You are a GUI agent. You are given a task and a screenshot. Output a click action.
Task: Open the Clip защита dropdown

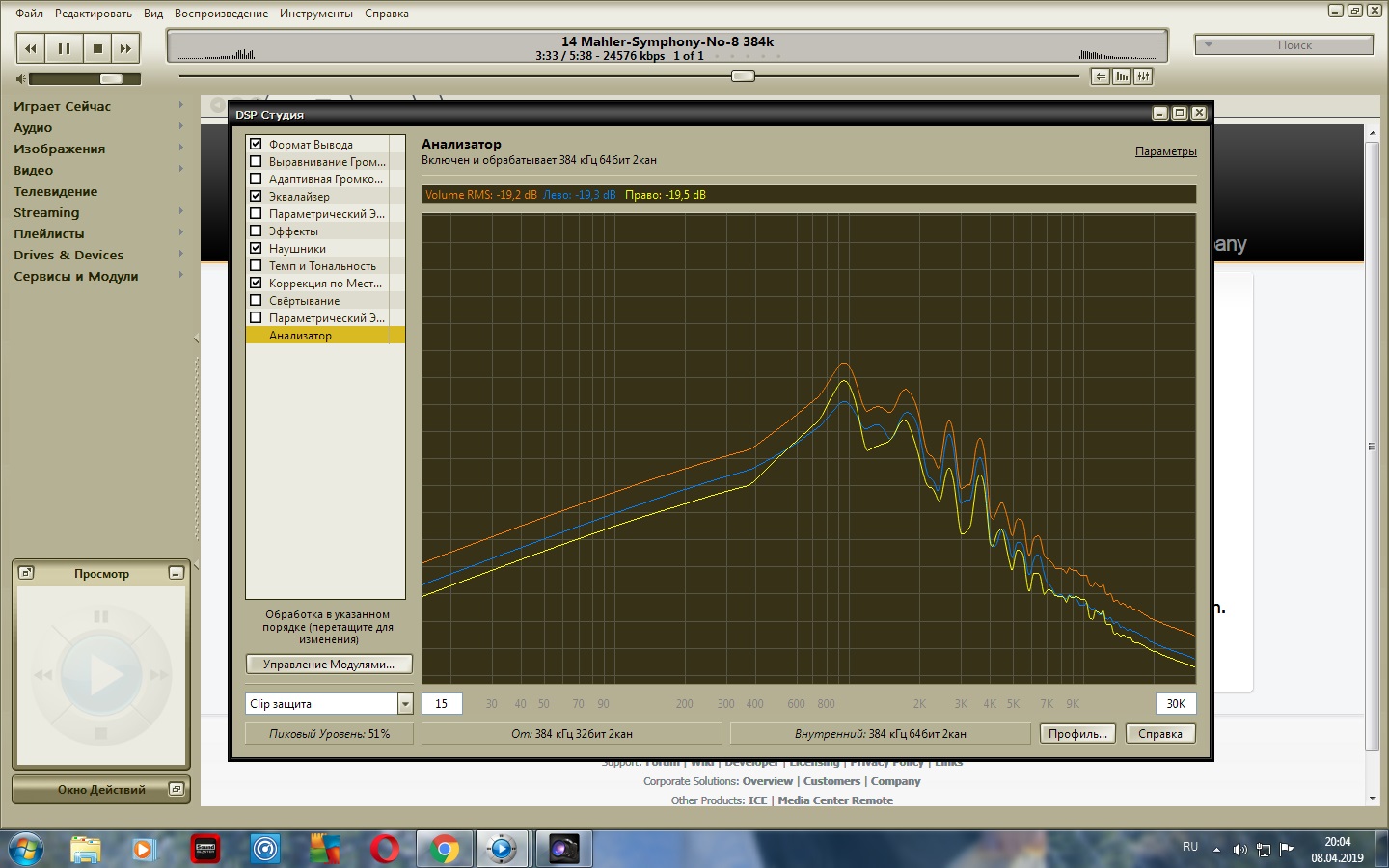click(x=405, y=704)
